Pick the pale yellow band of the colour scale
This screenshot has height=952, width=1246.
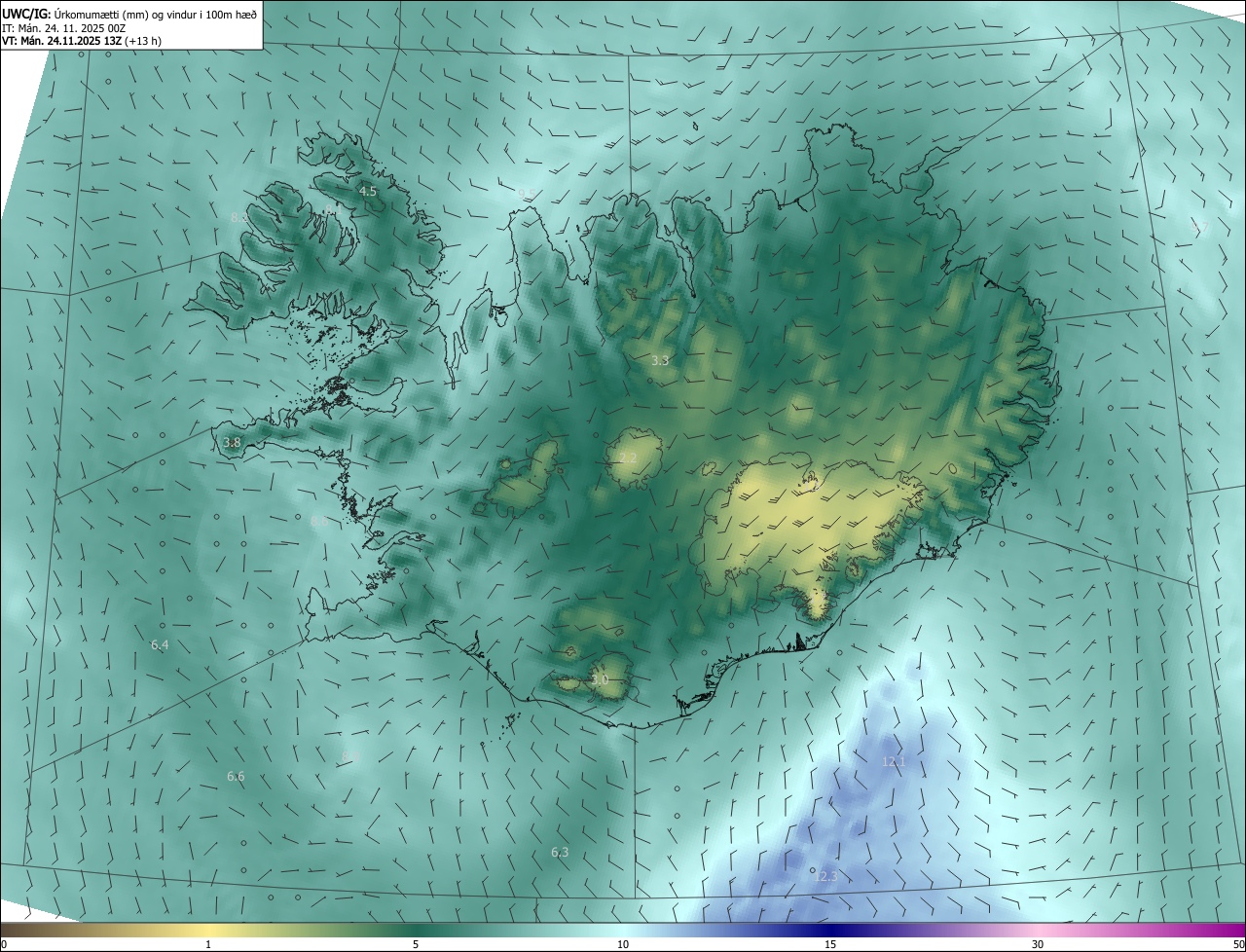pyautogui.click(x=209, y=930)
